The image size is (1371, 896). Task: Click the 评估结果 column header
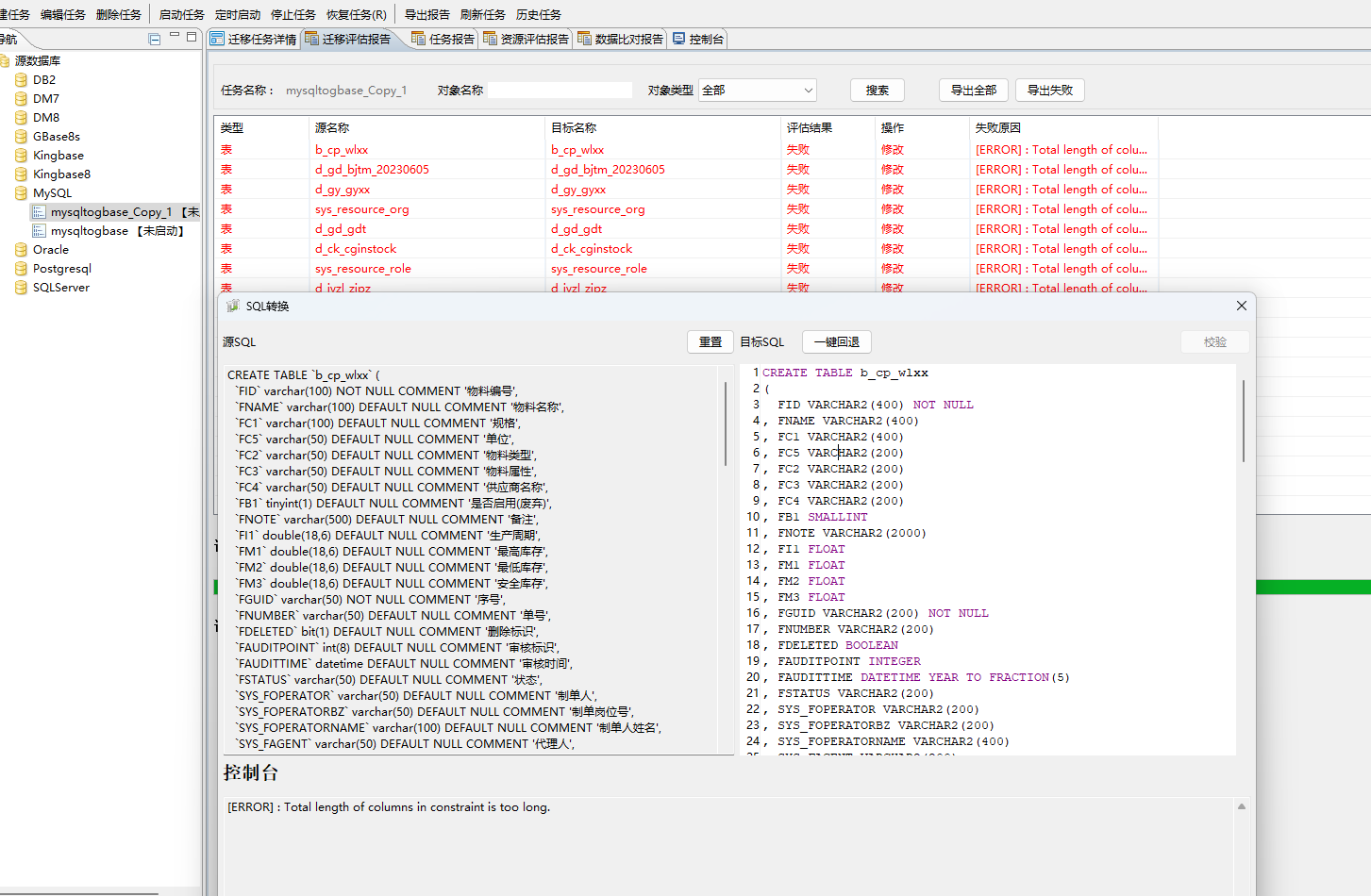810,128
